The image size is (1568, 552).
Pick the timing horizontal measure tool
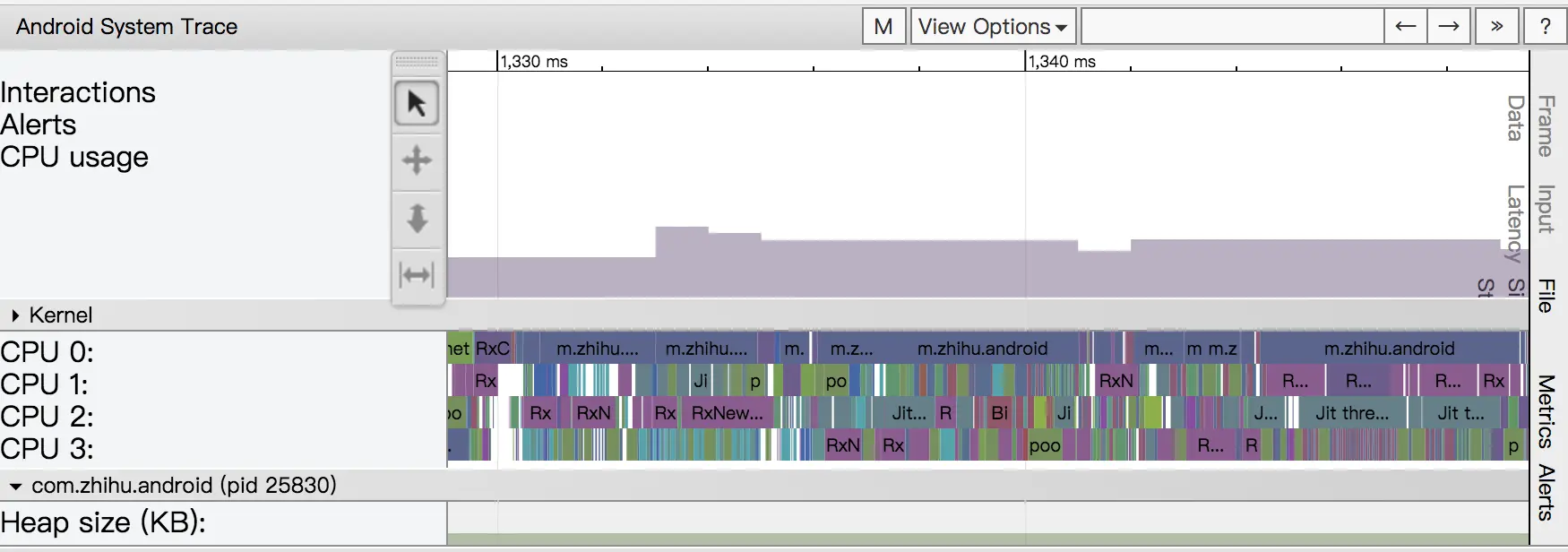(x=417, y=274)
